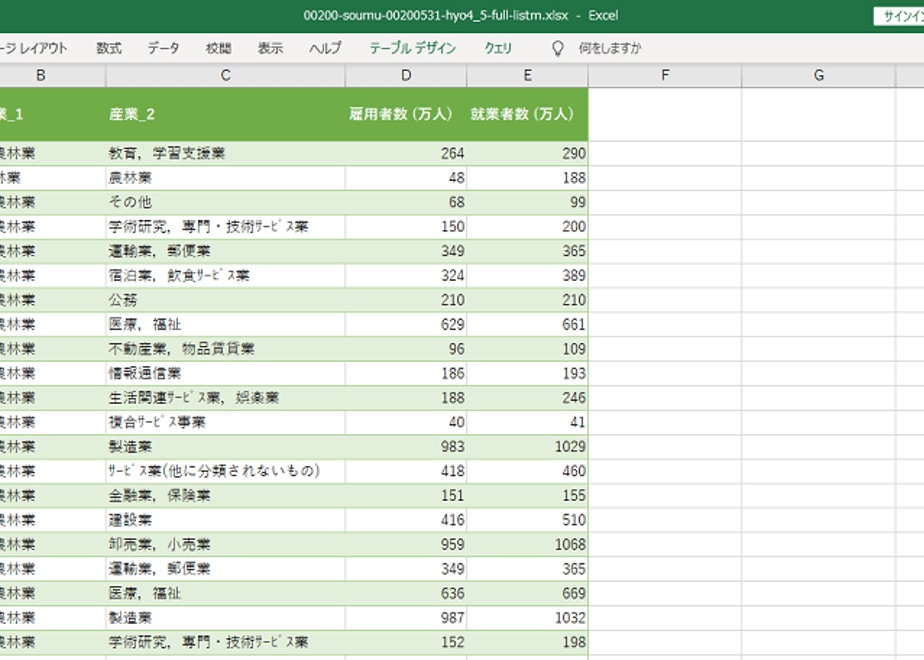The image size is (924, 660).
Task: Select the cell 金融業, 保険業
Action: (x=225, y=496)
